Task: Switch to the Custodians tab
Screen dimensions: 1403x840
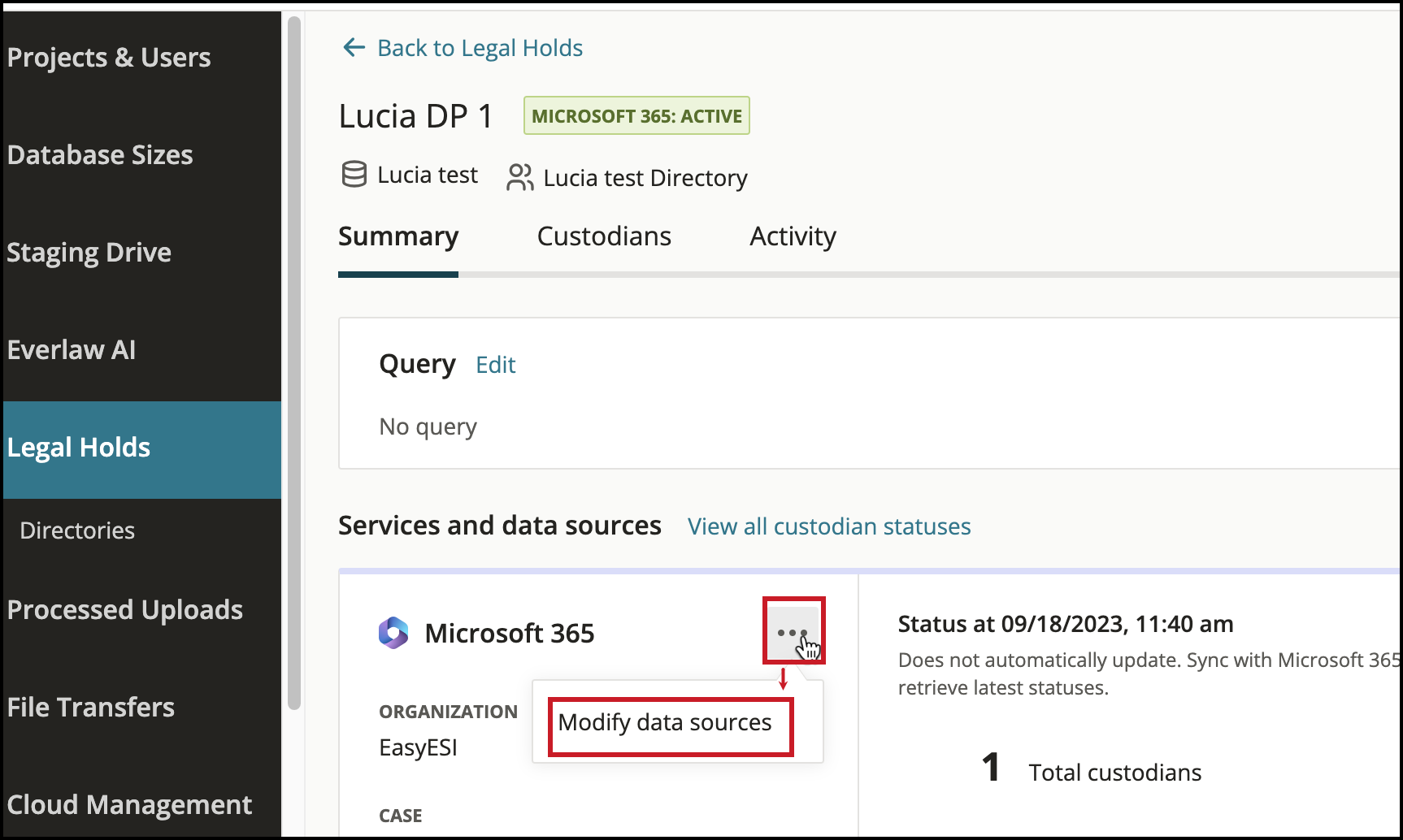Action: (x=604, y=236)
